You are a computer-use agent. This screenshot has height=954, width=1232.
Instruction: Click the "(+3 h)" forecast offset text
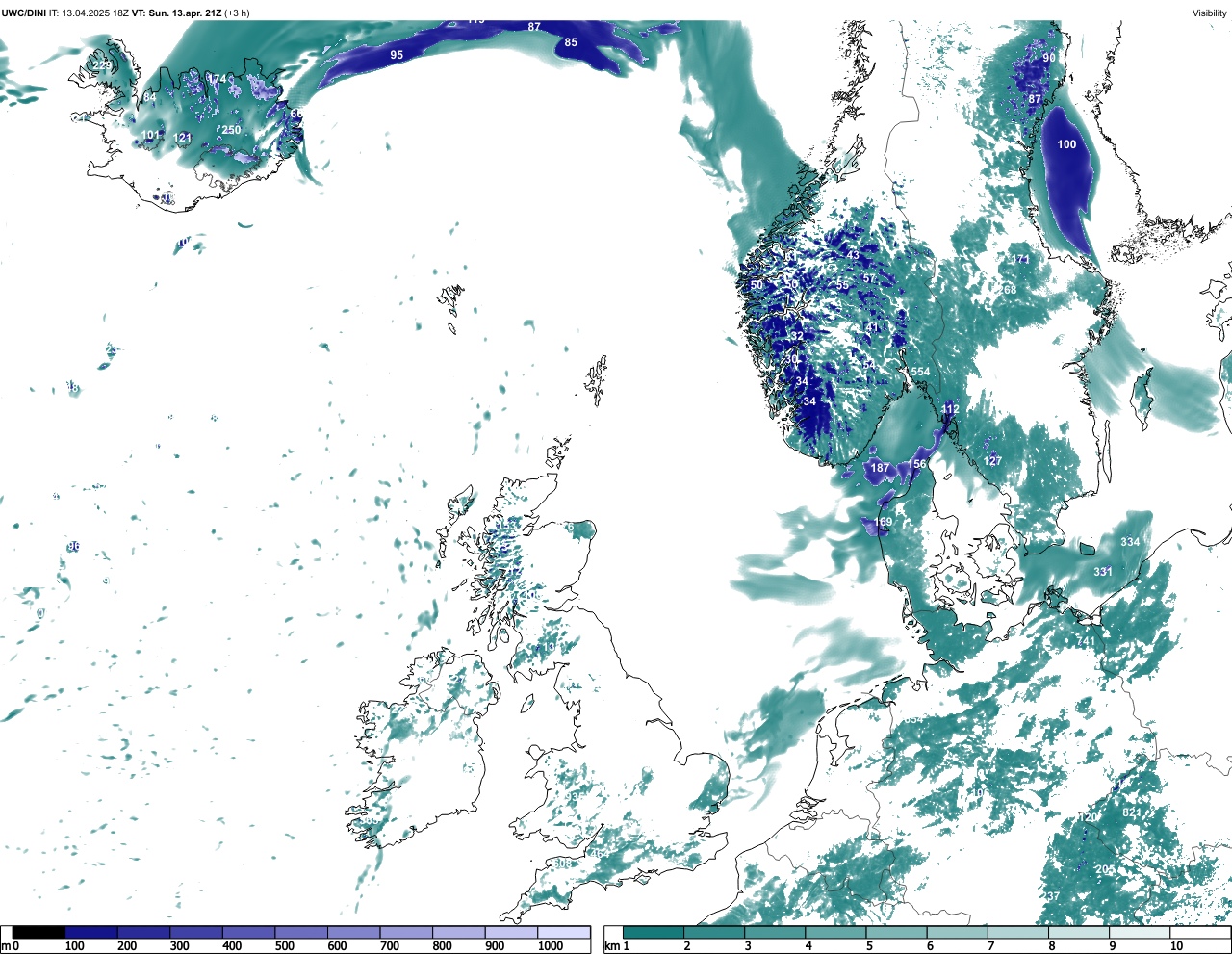pyautogui.click(x=239, y=13)
